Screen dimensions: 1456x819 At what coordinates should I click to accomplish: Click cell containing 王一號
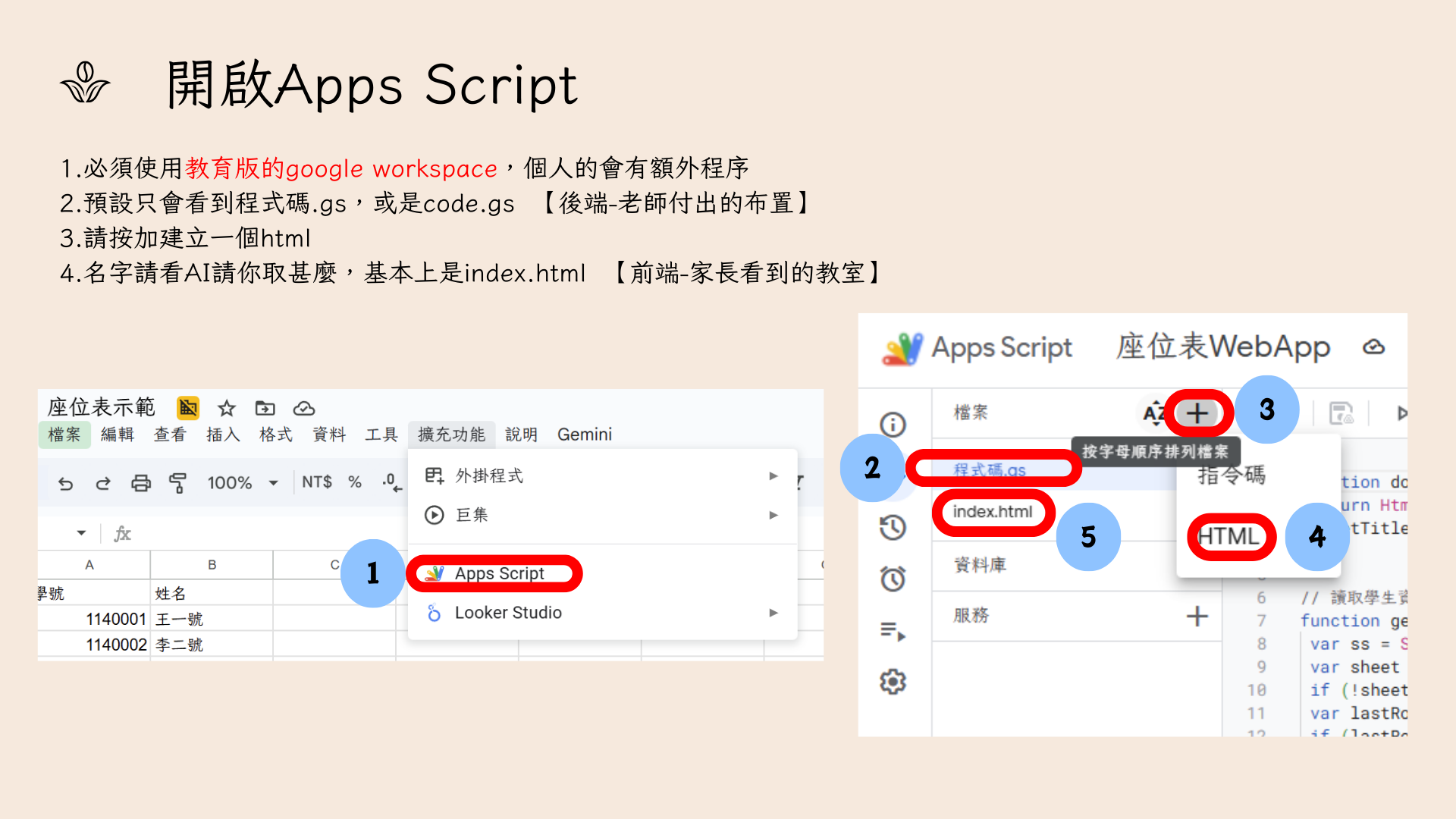coord(212,619)
